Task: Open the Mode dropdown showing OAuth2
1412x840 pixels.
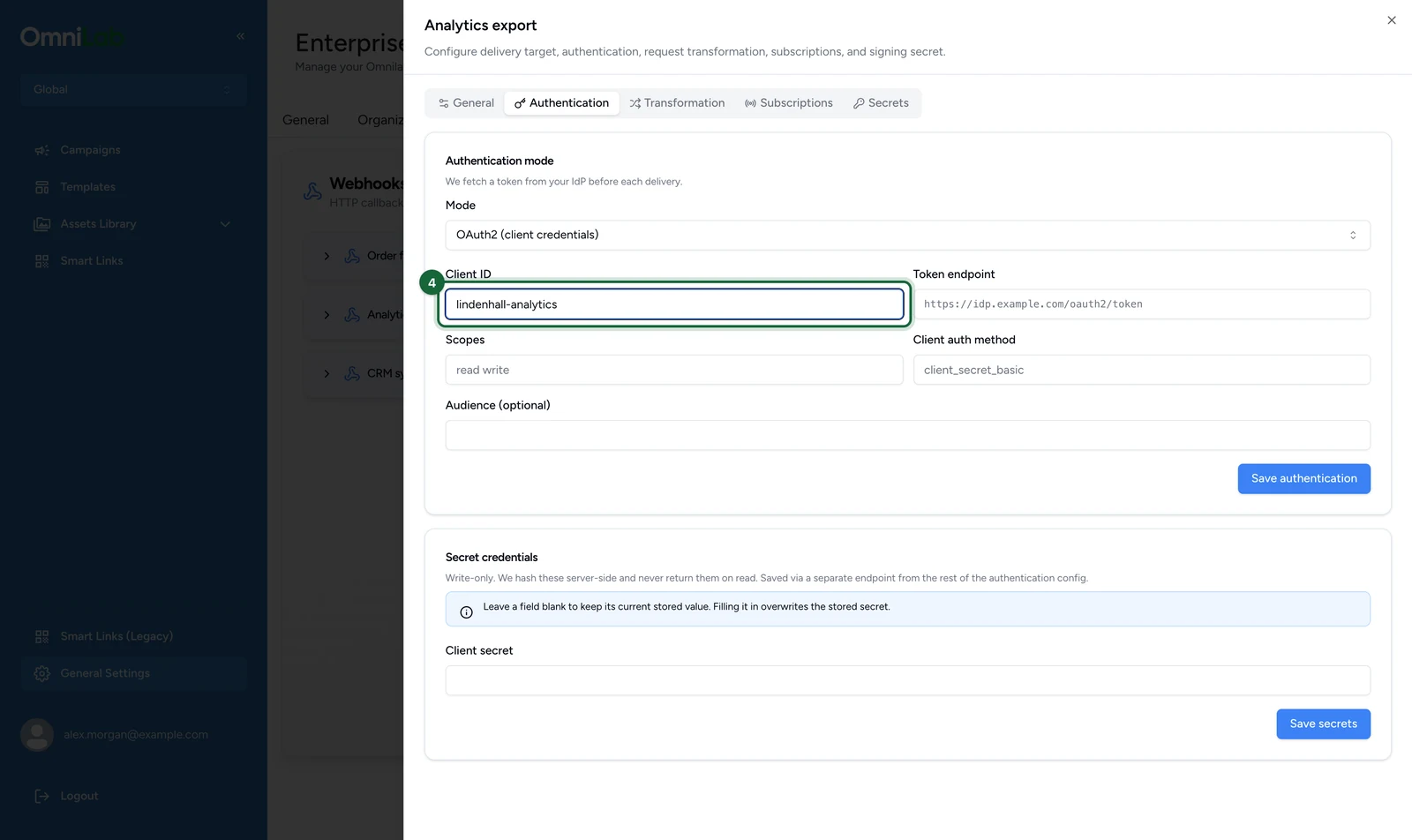Action: pos(907,235)
